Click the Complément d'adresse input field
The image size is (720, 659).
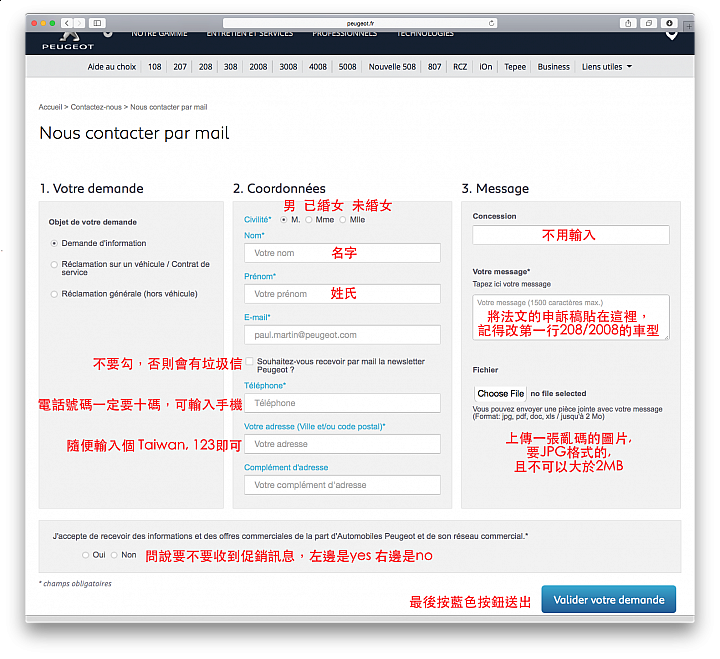pyautogui.click(x=342, y=485)
